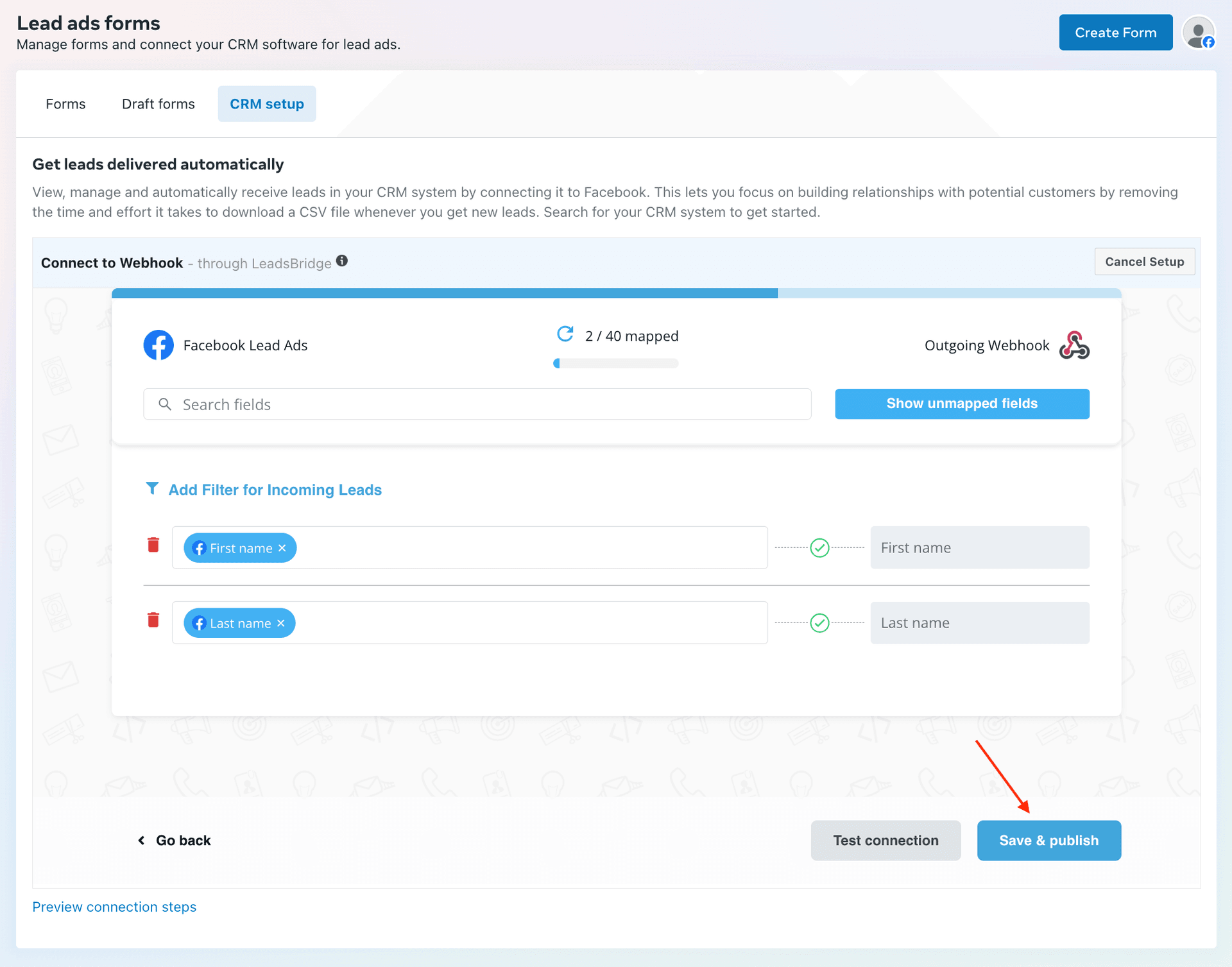Delete the Last name mapping row via trash icon
The width and height of the screenshot is (1232, 967).
pyautogui.click(x=153, y=620)
